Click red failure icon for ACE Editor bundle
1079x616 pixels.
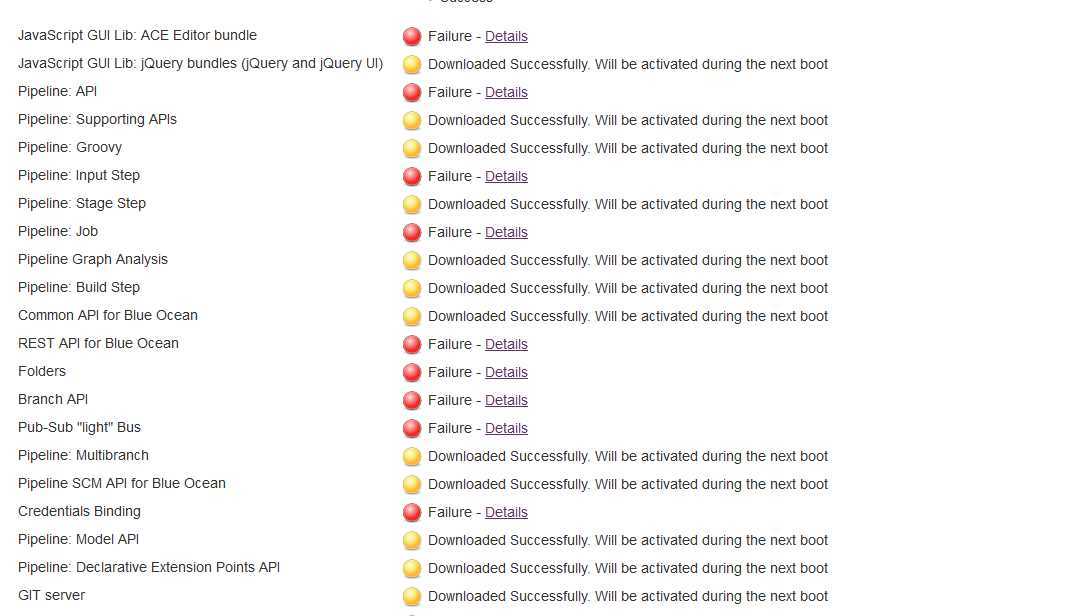pos(411,37)
